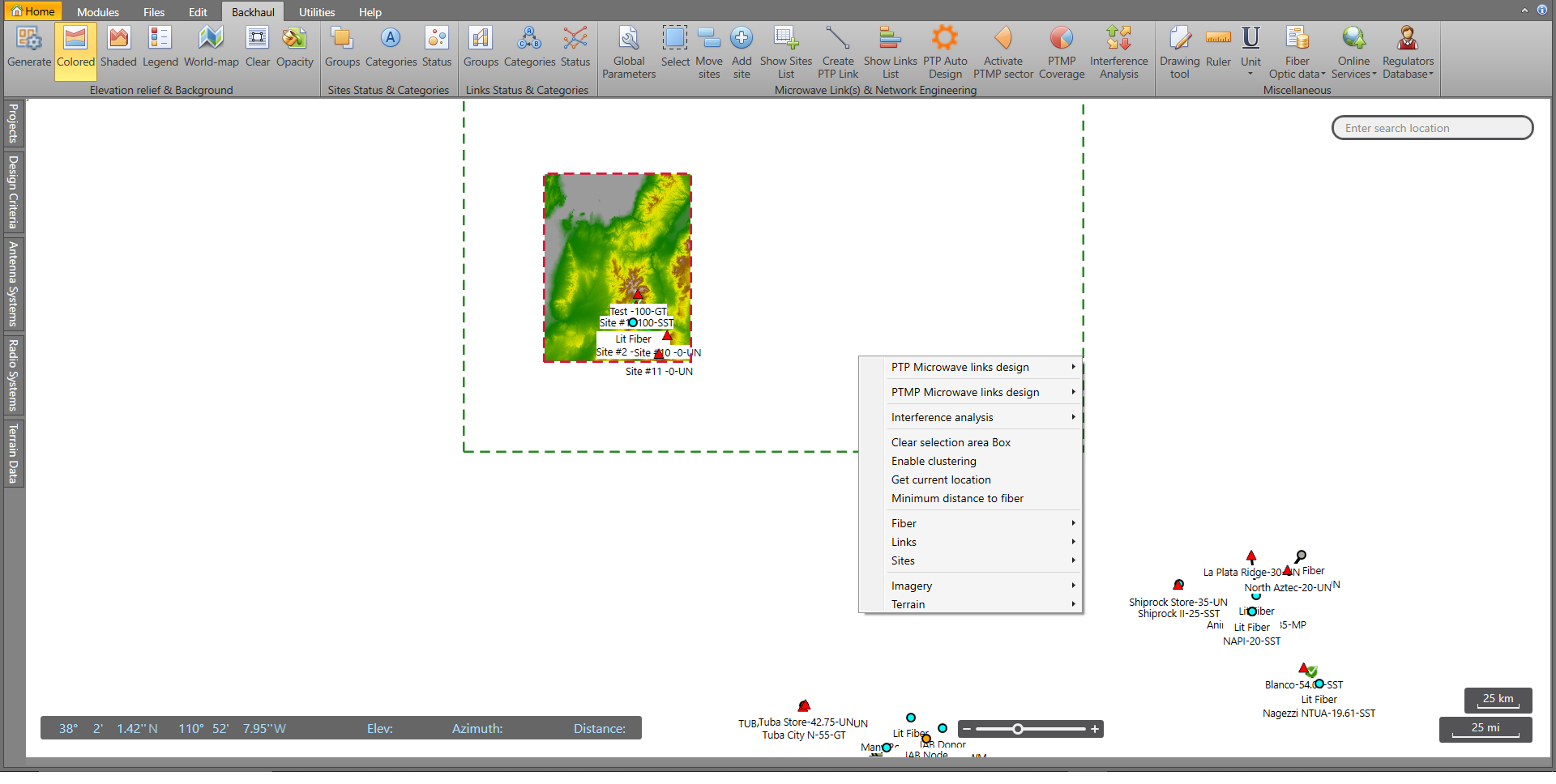Viewport: 1556px width, 784px height.
Task: Open the Modules menu
Action: (97, 11)
